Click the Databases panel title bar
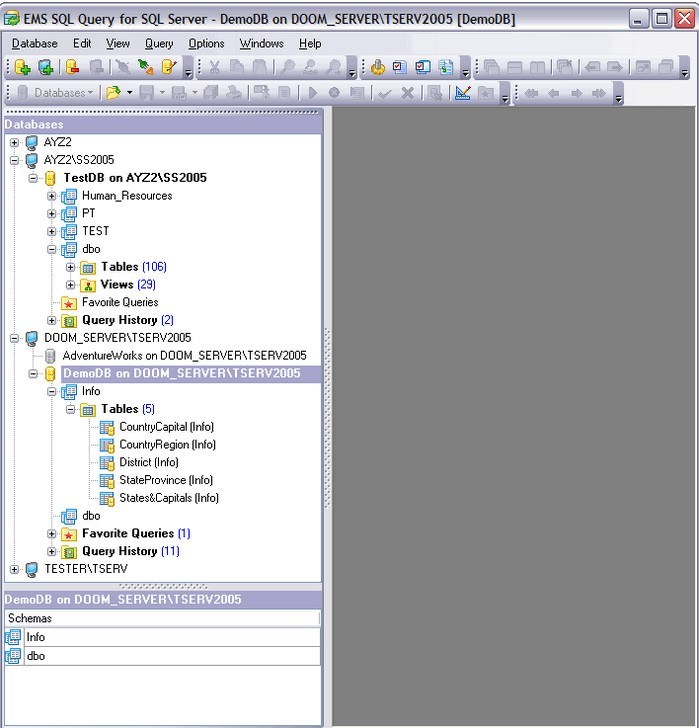The height and width of the screenshot is (728, 699). (x=162, y=124)
